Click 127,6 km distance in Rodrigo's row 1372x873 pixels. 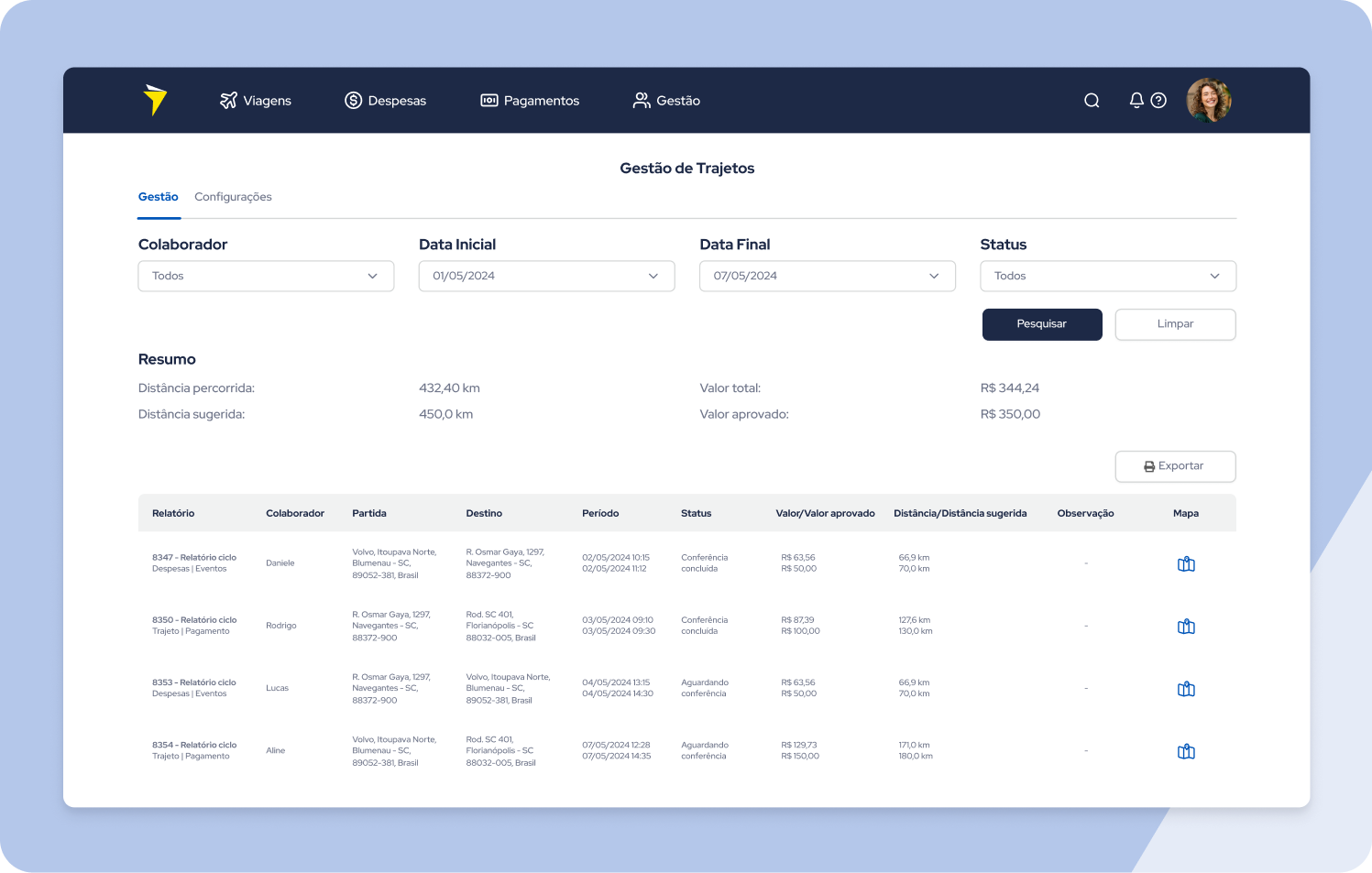(x=914, y=619)
